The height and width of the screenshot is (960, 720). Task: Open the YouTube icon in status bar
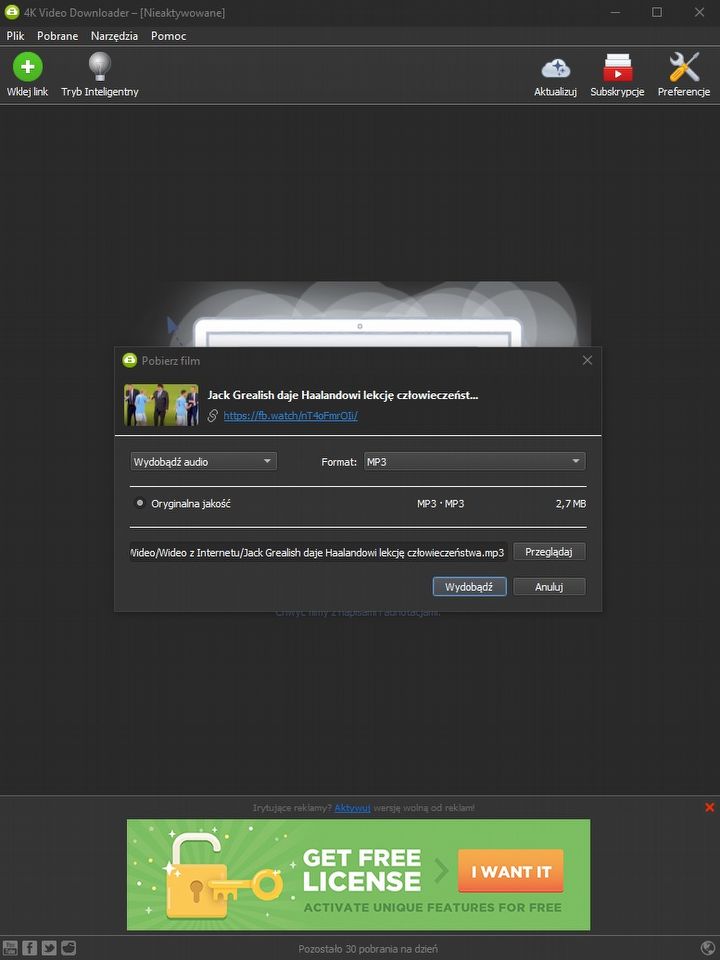[11, 948]
